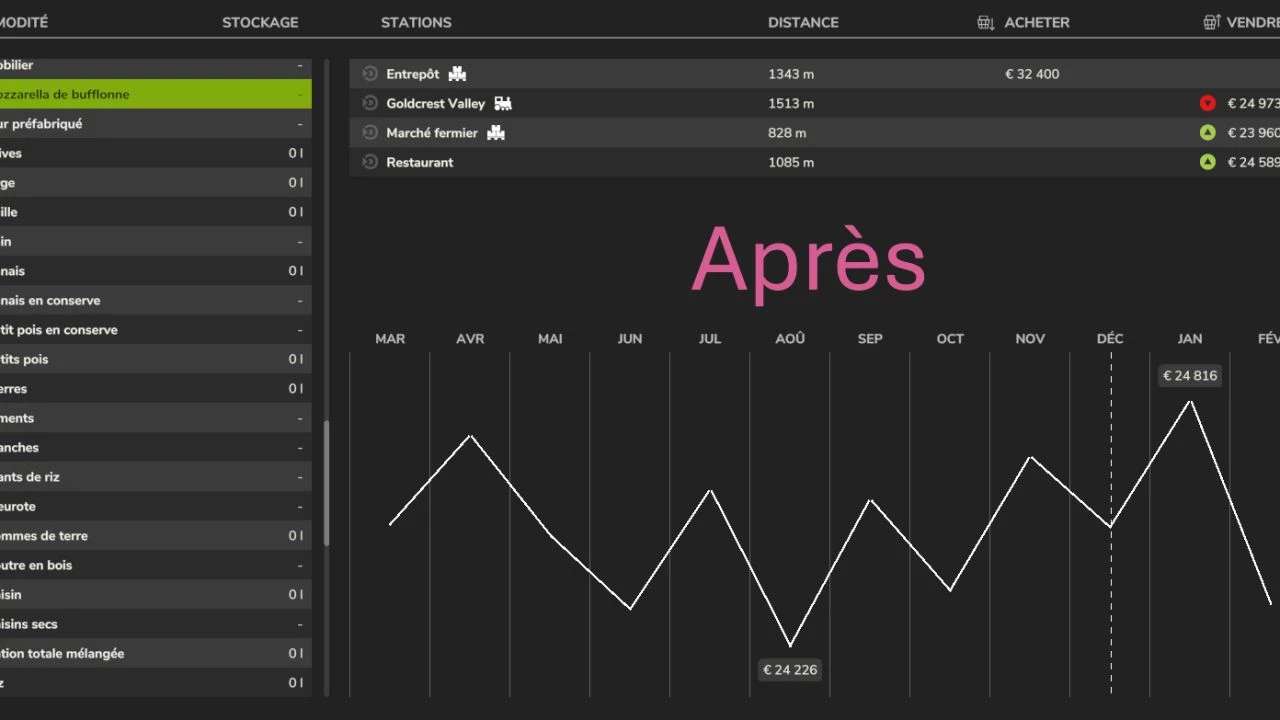Sort stations by the DISTANCE column
Screen dimensions: 1280x720
pyautogui.click(x=803, y=21)
